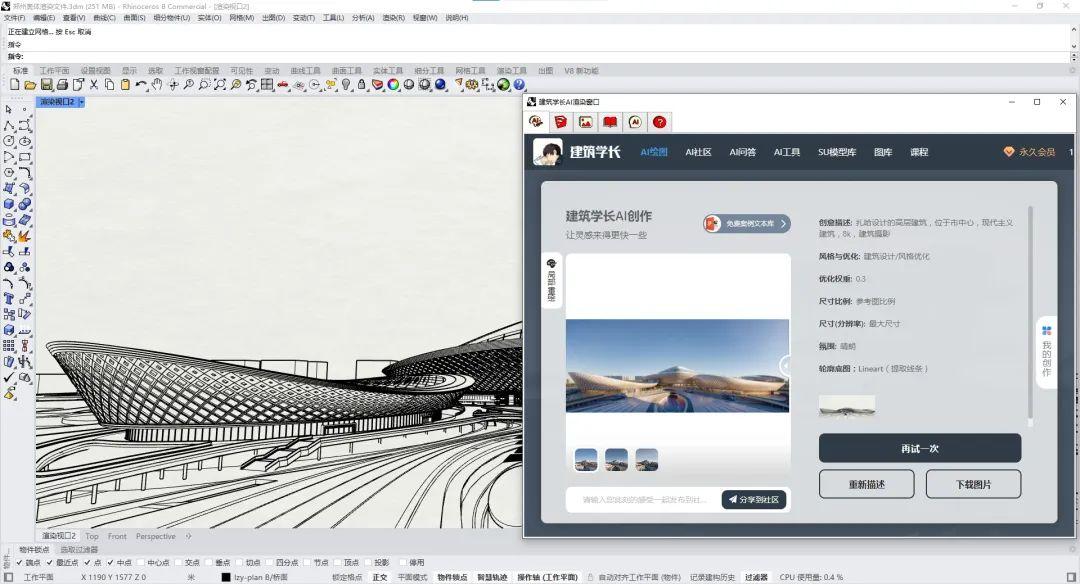The image size is (1080, 584).
Task: Click the SketchUp-style red icon in AI window
Action: 561,122
